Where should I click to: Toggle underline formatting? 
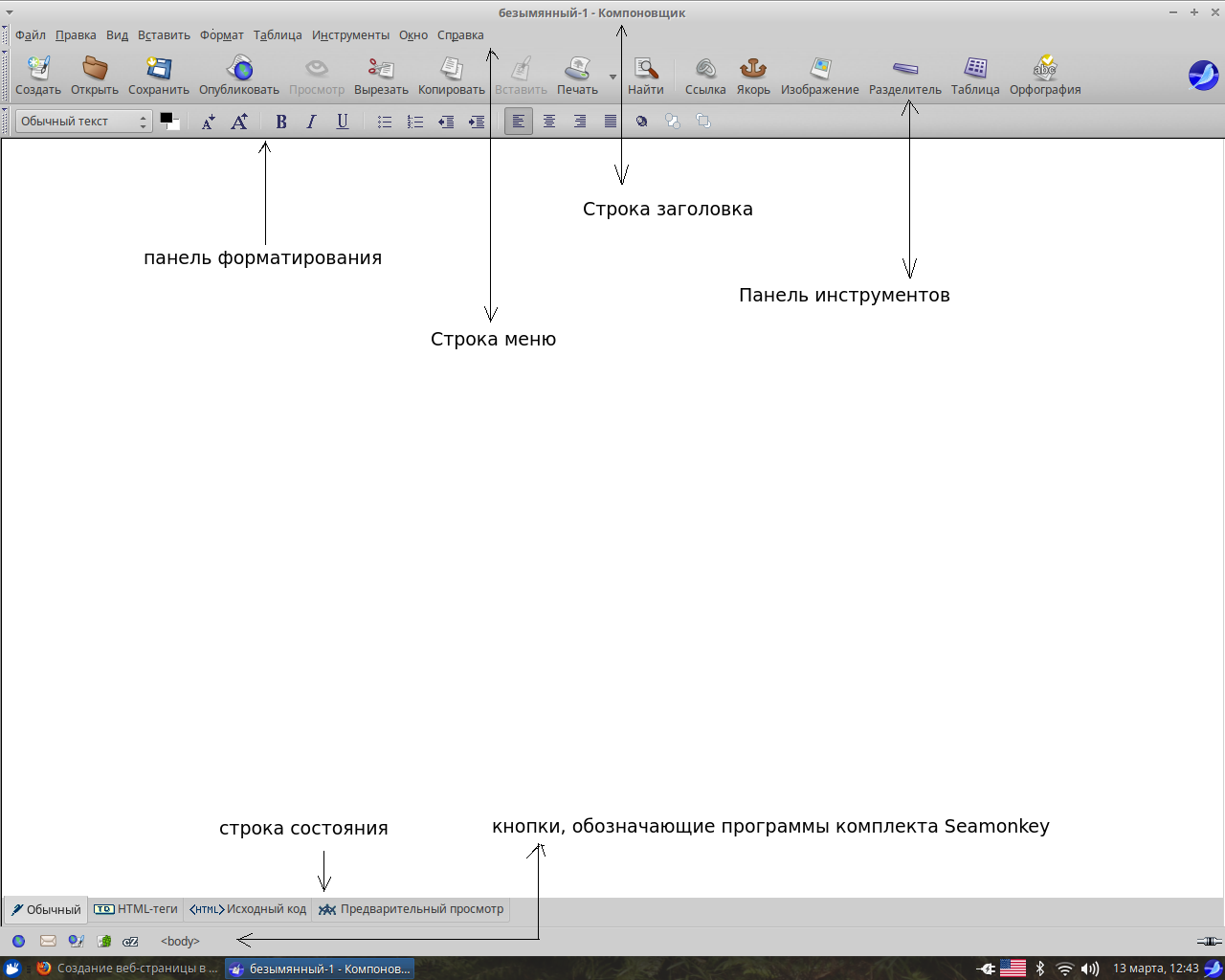(x=343, y=122)
